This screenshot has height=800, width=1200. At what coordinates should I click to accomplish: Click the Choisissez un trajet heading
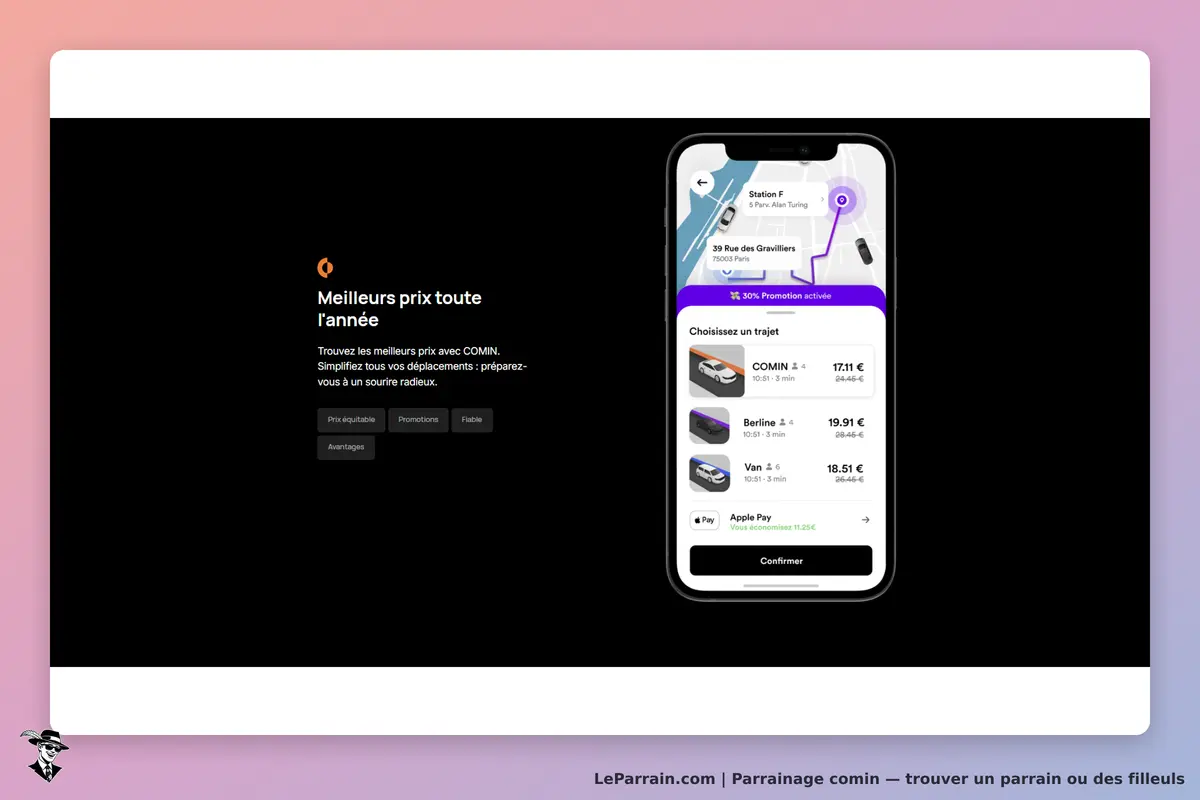pyautogui.click(x=734, y=331)
